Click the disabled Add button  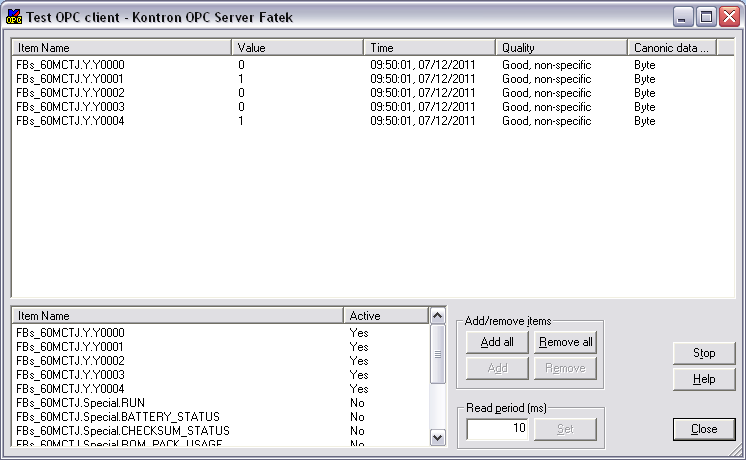click(x=497, y=368)
